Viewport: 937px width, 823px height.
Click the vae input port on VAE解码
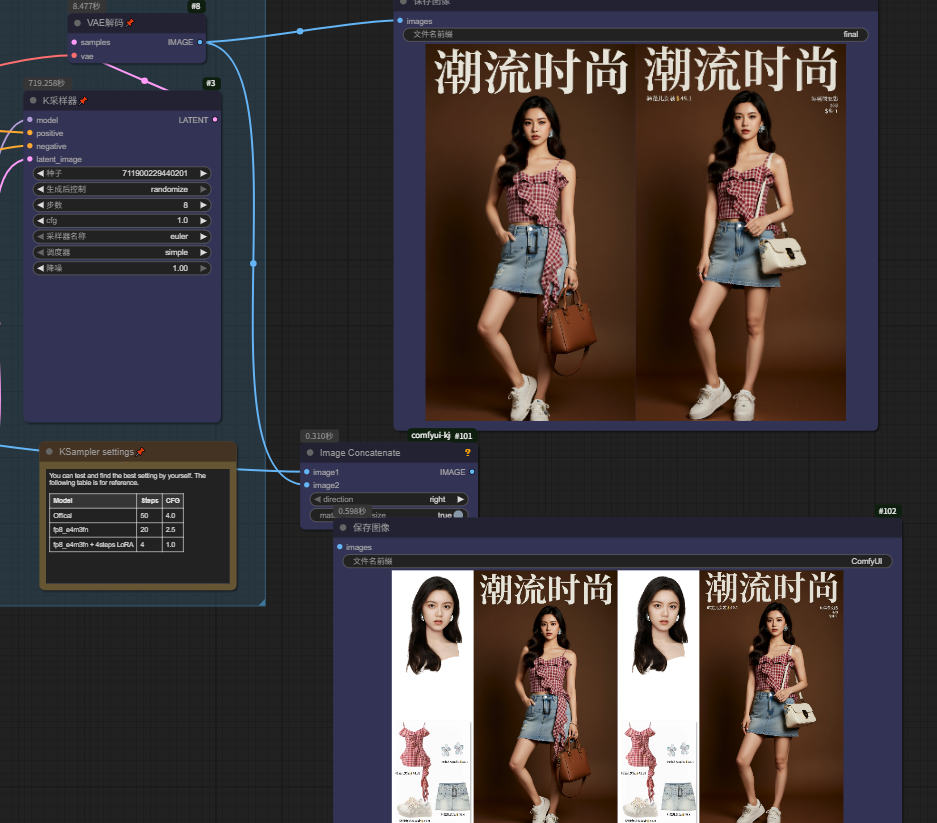point(74,56)
